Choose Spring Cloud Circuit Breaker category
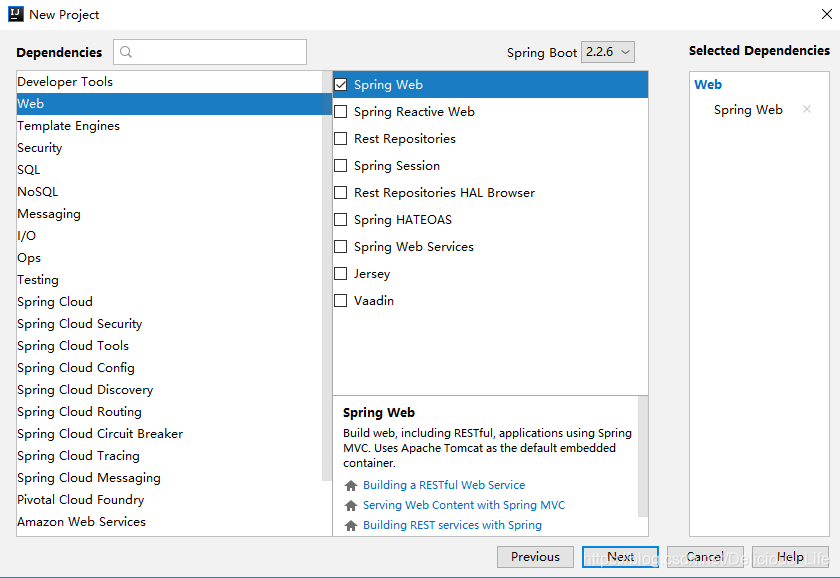 coord(169,433)
